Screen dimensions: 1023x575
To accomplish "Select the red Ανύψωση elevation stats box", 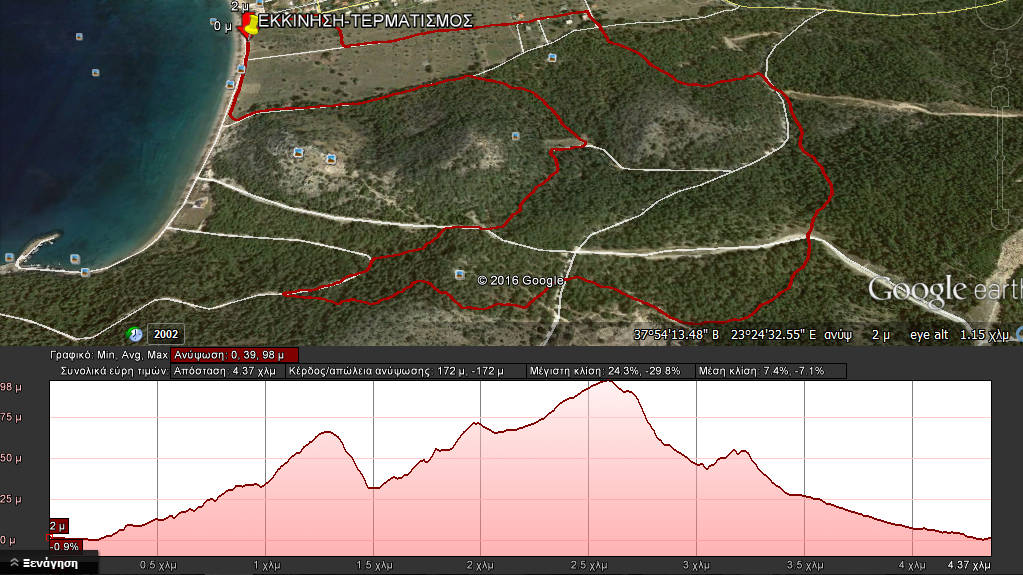I will point(234,355).
